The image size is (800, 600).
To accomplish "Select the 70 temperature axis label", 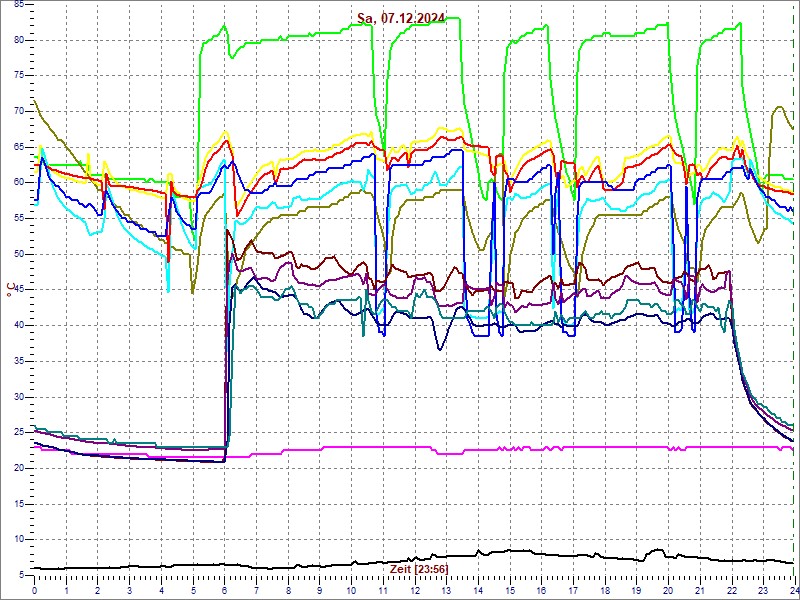I will pos(19,111).
